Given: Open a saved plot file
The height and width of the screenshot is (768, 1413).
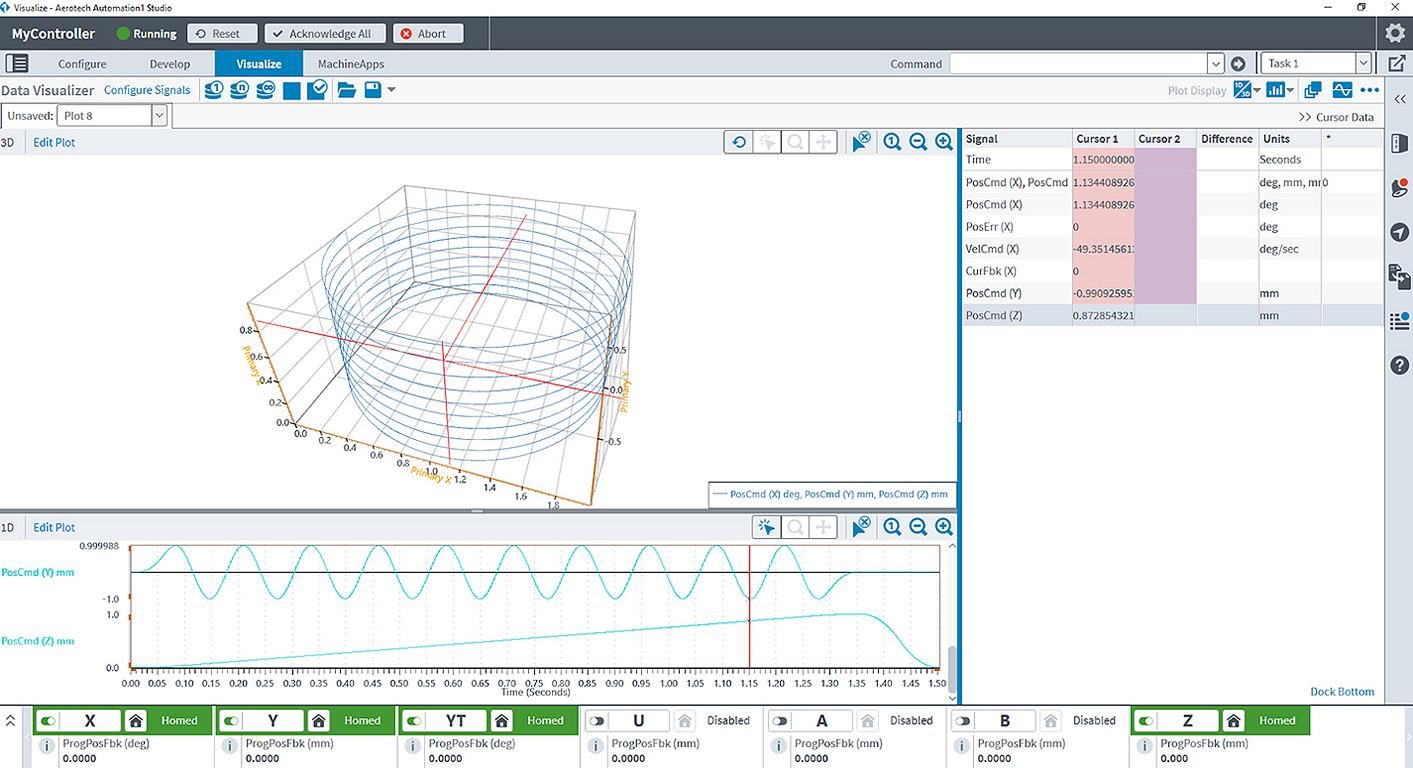Looking at the screenshot, I should pos(346,90).
